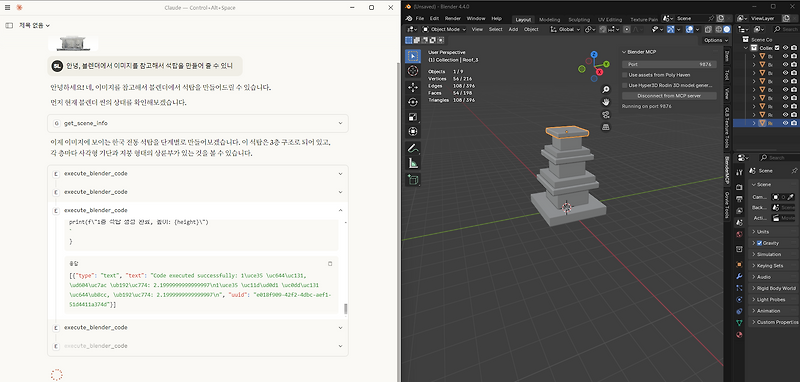Collapse the Blender MCP panel header

669,52
